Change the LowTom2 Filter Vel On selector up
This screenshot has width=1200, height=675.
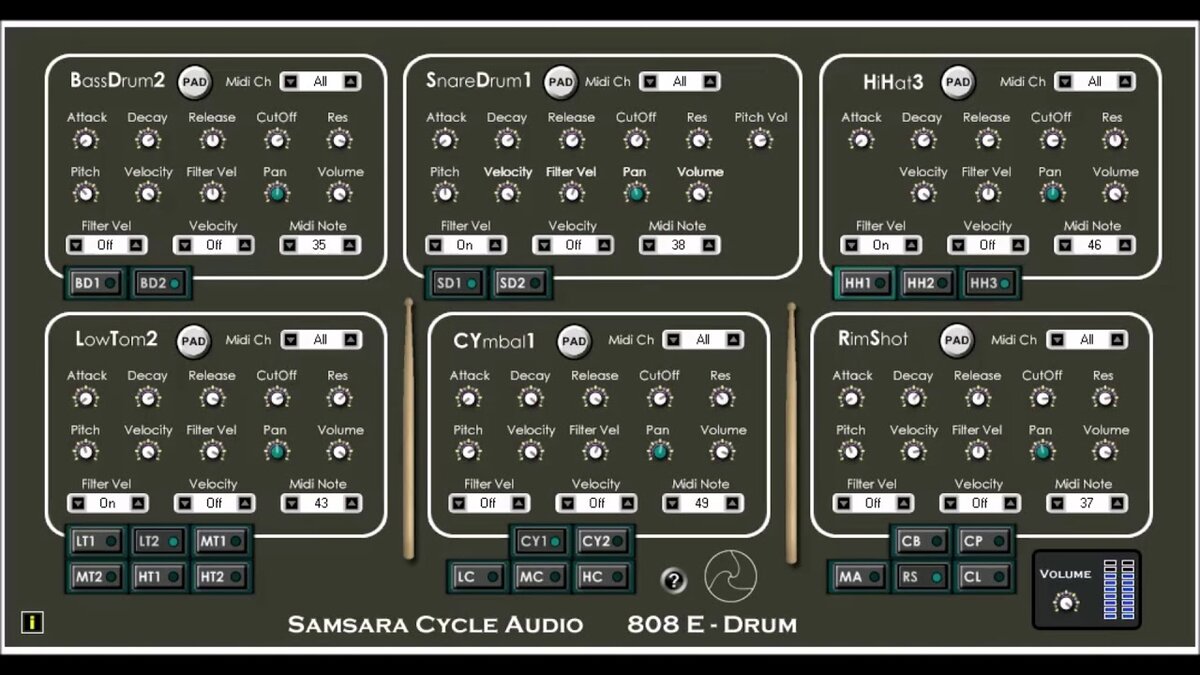pos(137,503)
